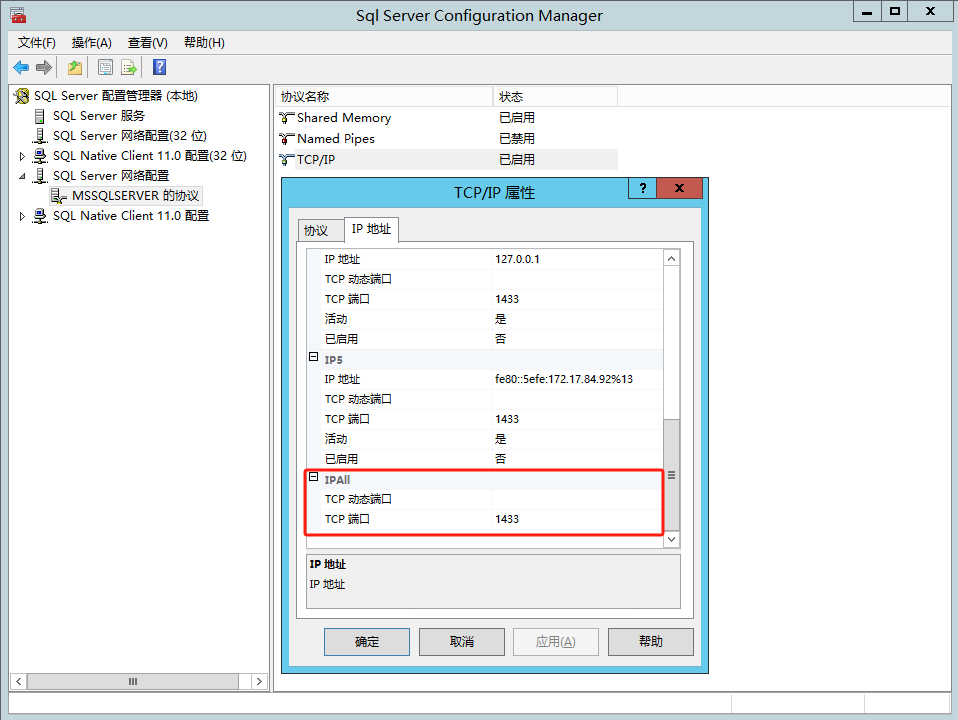This screenshot has width=958, height=720.
Task: Click the left tree pane scroll right arrow
Action: pyautogui.click(x=259, y=681)
